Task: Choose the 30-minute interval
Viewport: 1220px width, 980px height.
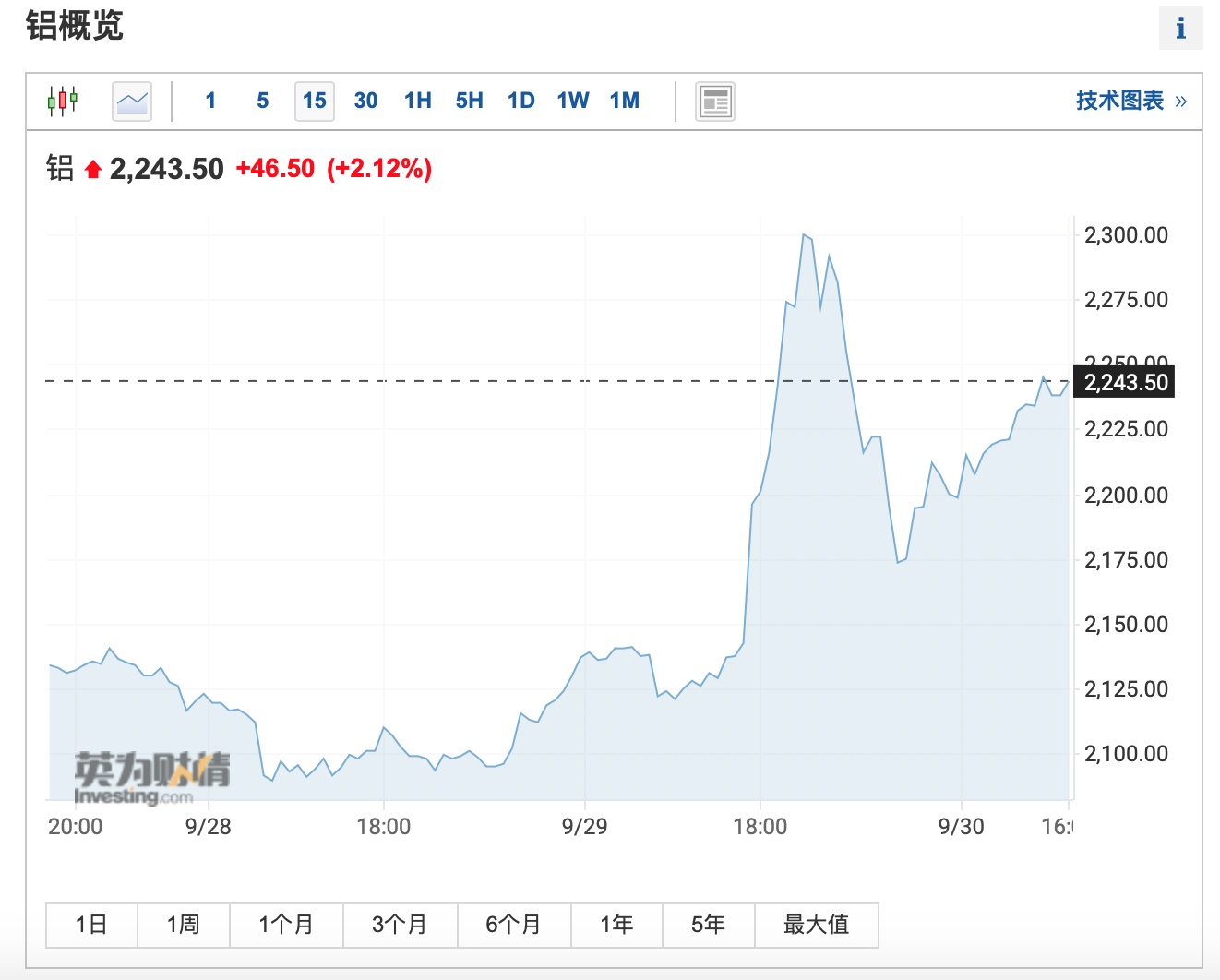Action: [365, 101]
